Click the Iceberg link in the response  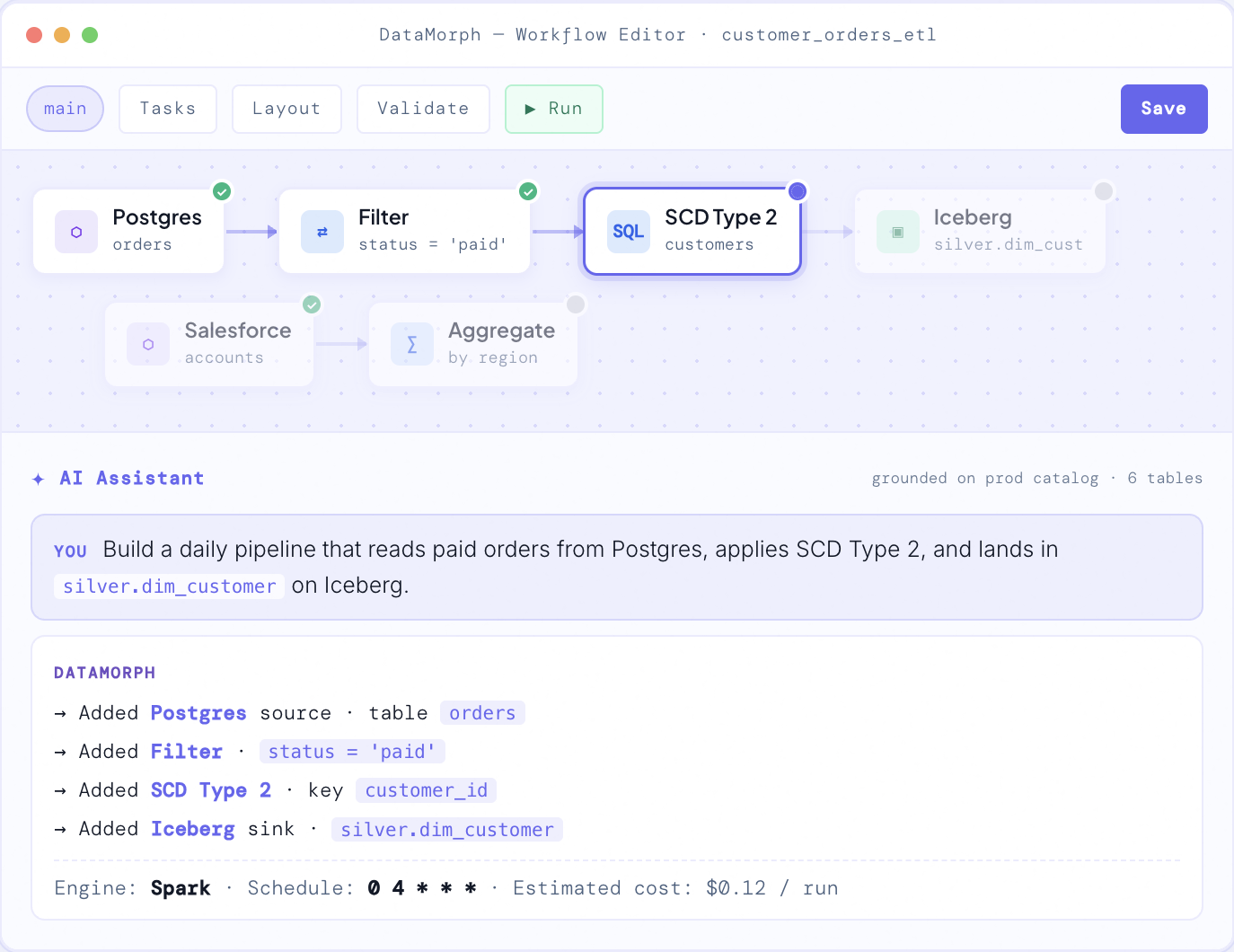click(193, 829)
